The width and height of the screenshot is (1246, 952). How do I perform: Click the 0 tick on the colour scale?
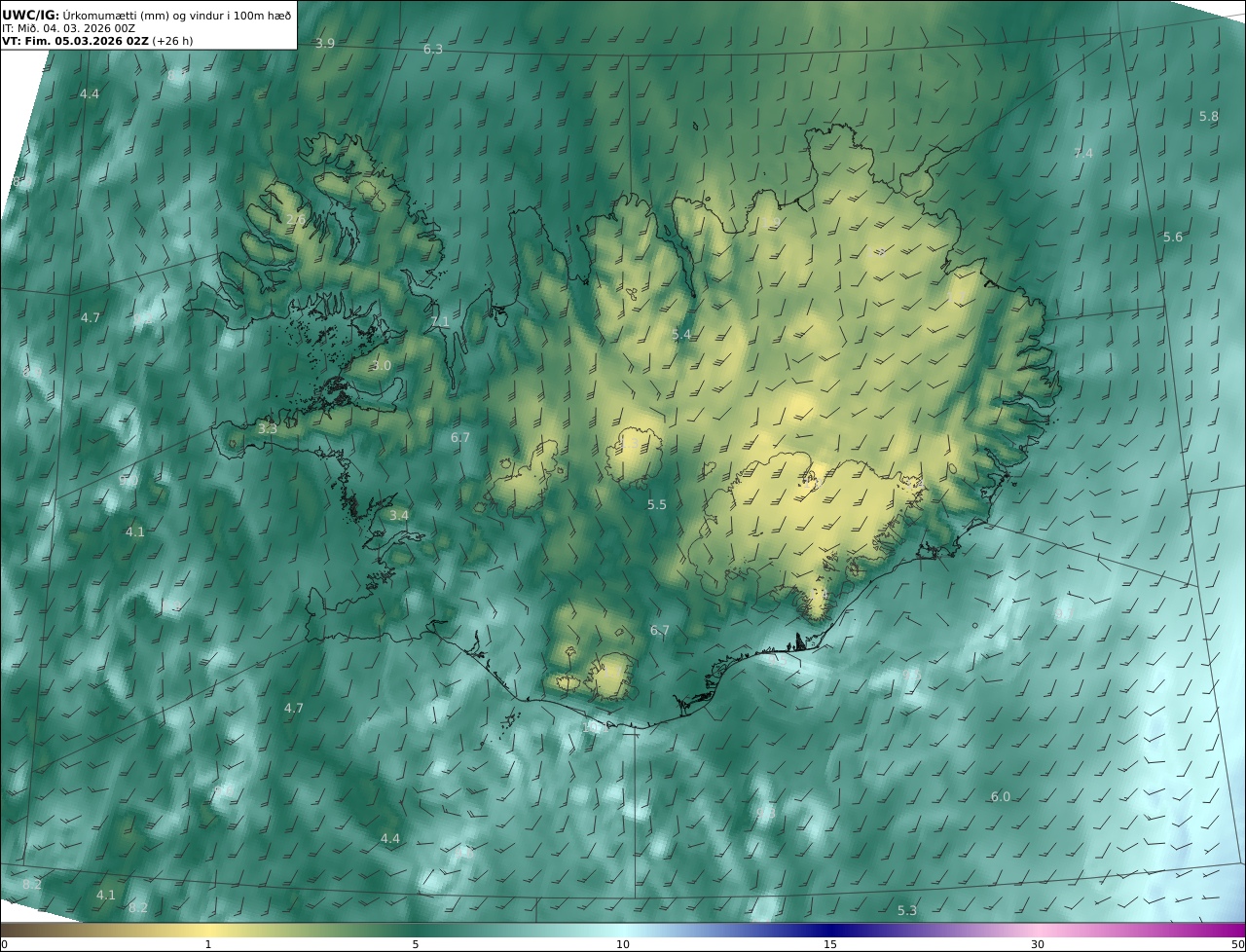pos(4,944)
